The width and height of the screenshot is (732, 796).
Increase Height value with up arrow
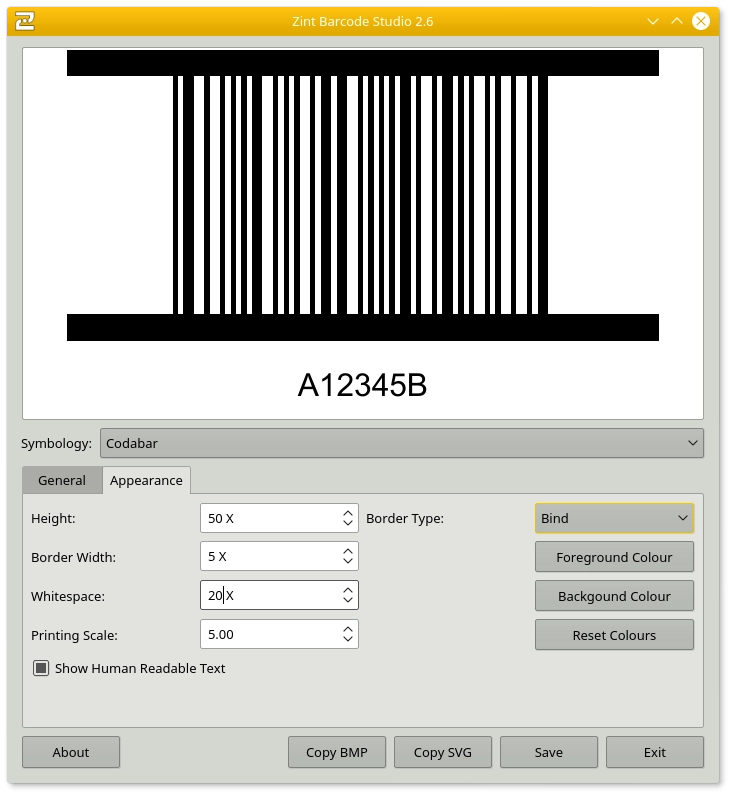click(347, 512)
